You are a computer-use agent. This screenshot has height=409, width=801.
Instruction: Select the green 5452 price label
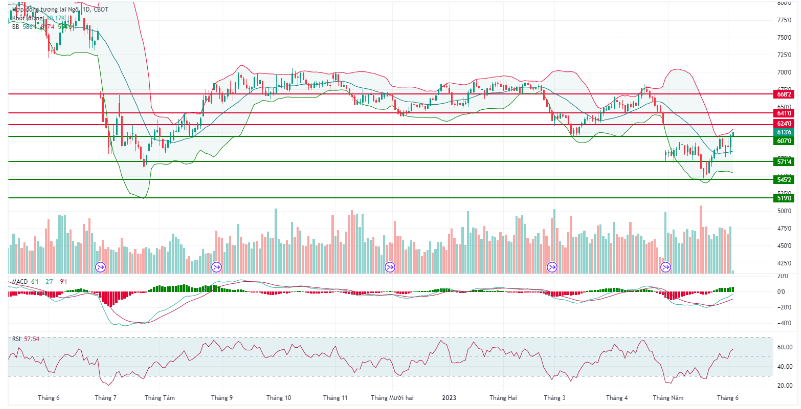pyautogui.click(x=784, y=180)
